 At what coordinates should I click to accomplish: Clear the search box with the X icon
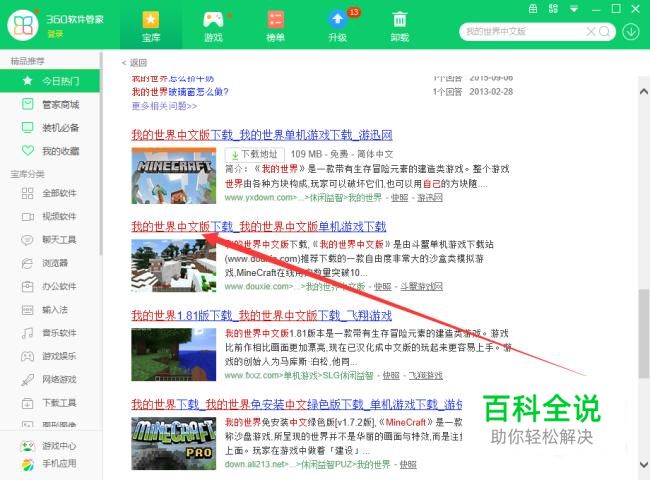click(x=591, y=32)
